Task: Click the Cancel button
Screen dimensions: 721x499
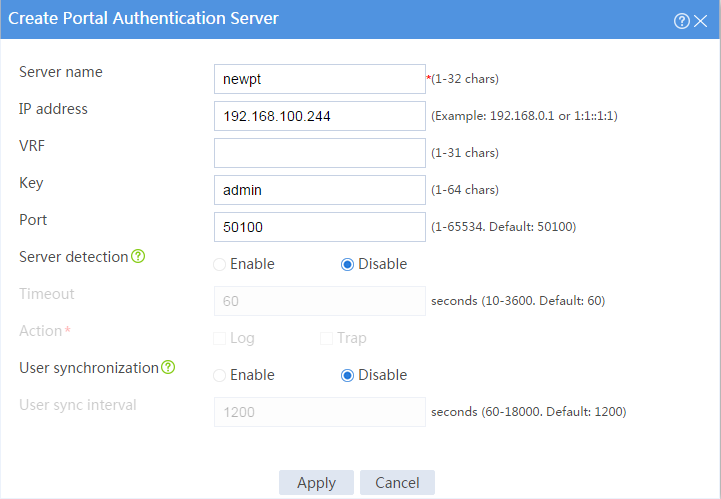Action: [x=397, y=482]
